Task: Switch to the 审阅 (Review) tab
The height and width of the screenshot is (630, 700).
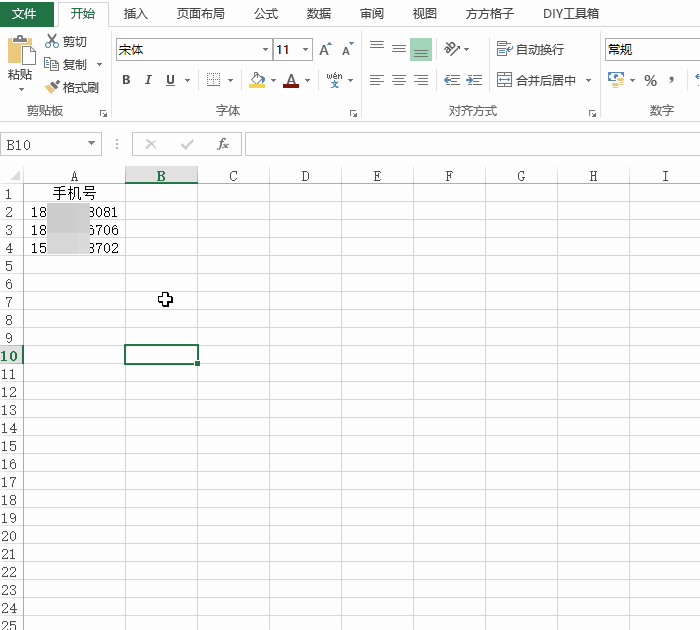Action: coord(372,14)
